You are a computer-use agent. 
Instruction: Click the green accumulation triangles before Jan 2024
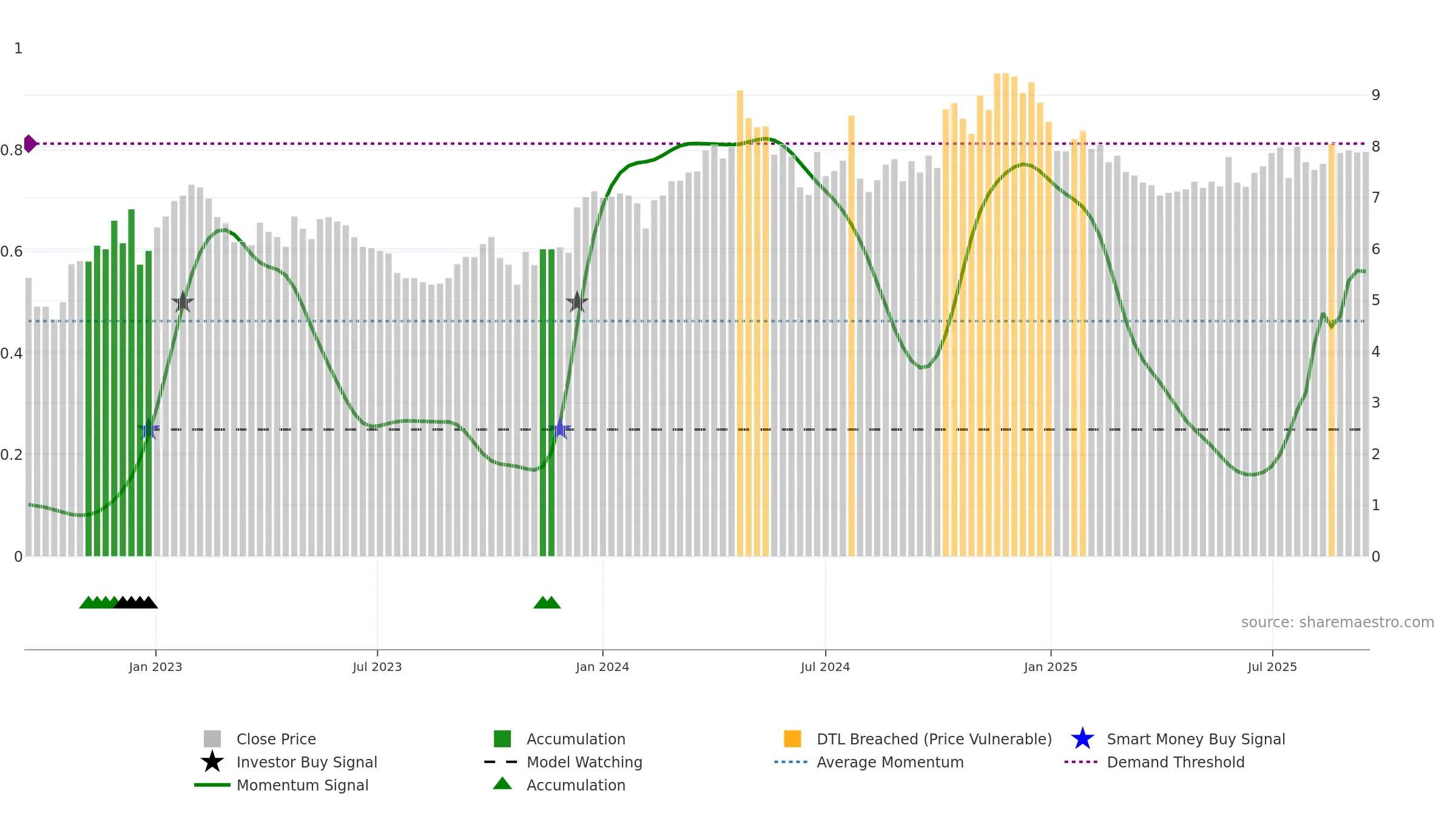[547, 602]
